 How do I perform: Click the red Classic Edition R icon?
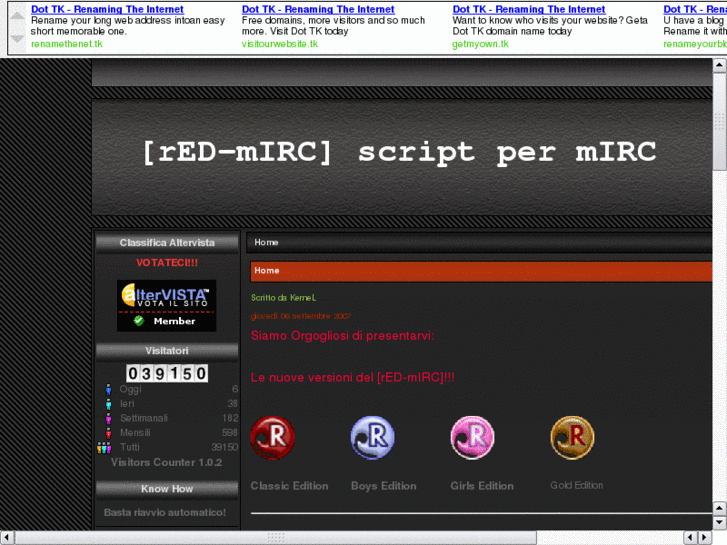[273, 437]
